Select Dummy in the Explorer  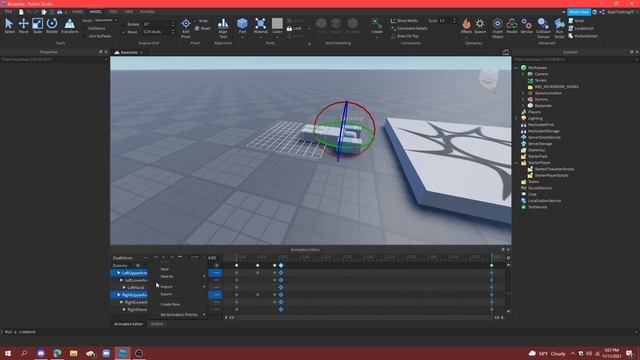point(541,99)
